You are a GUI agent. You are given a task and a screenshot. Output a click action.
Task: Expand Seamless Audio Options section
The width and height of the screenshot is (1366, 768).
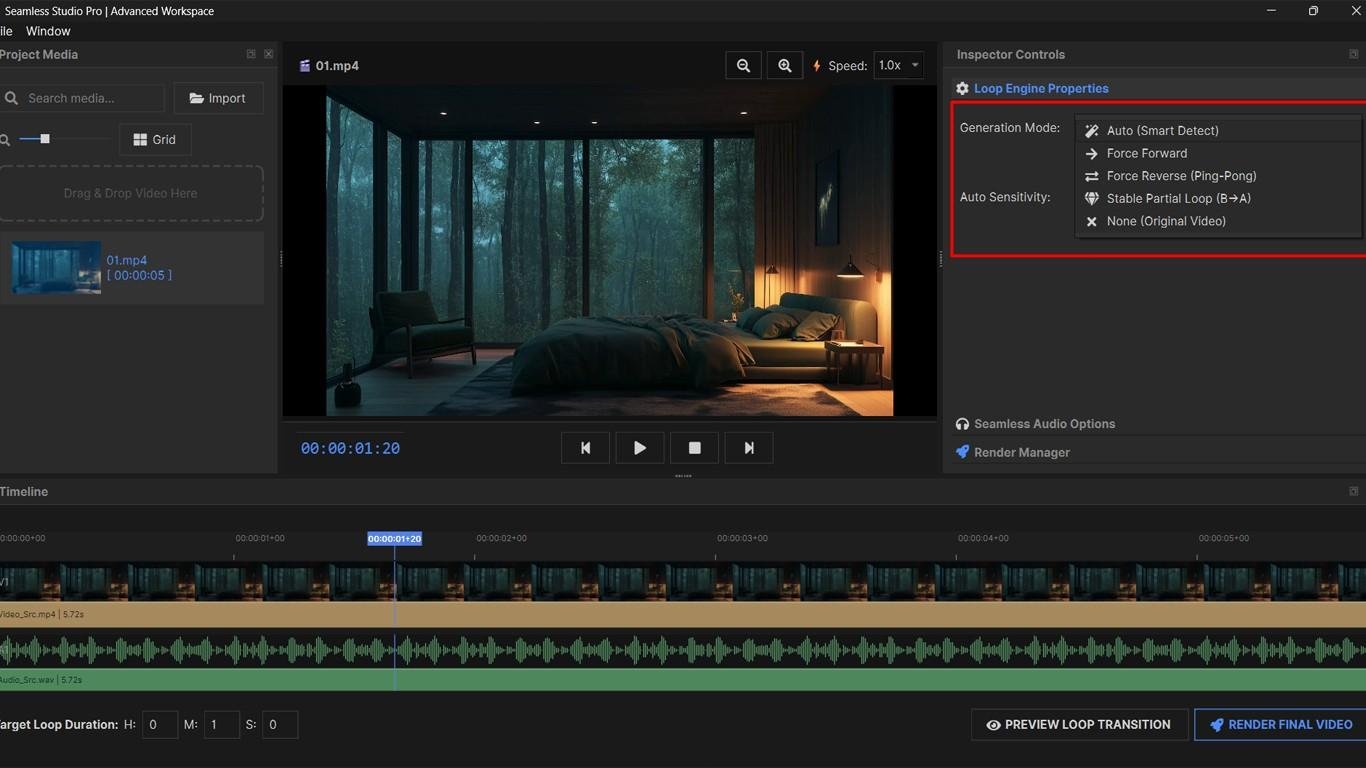tap(1044, 424)
